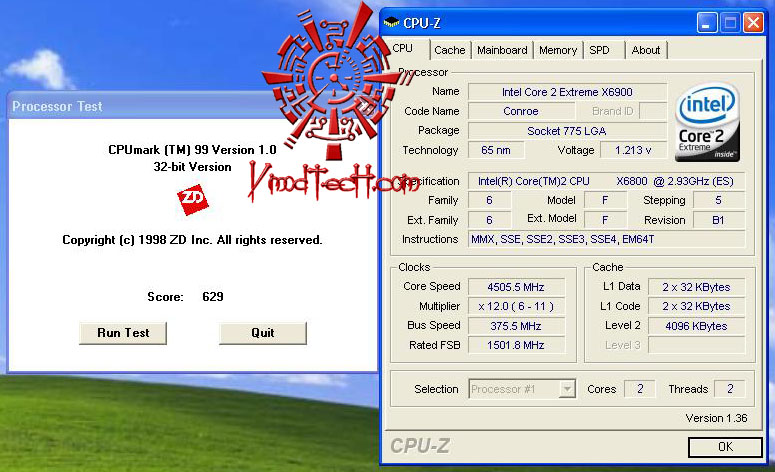The width and height of the screenshot is (775, 472).
Task: Click the Cores count value '2'
Action: tap(640, 389)
